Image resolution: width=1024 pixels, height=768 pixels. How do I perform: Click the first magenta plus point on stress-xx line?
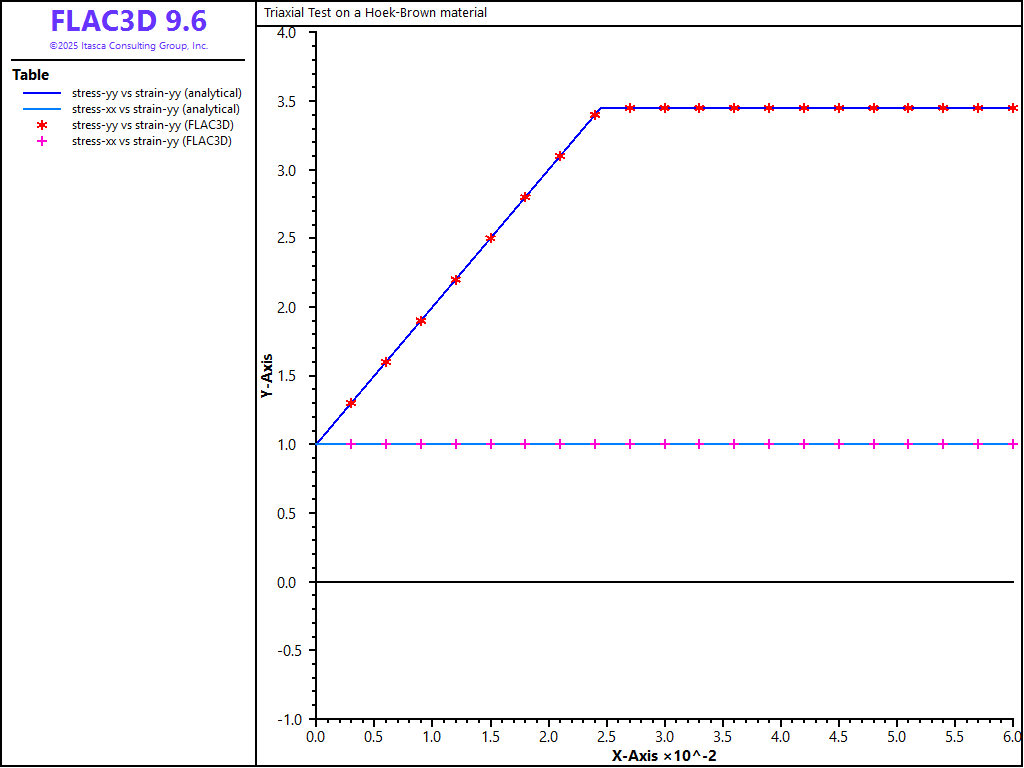[x=351, y=444]
